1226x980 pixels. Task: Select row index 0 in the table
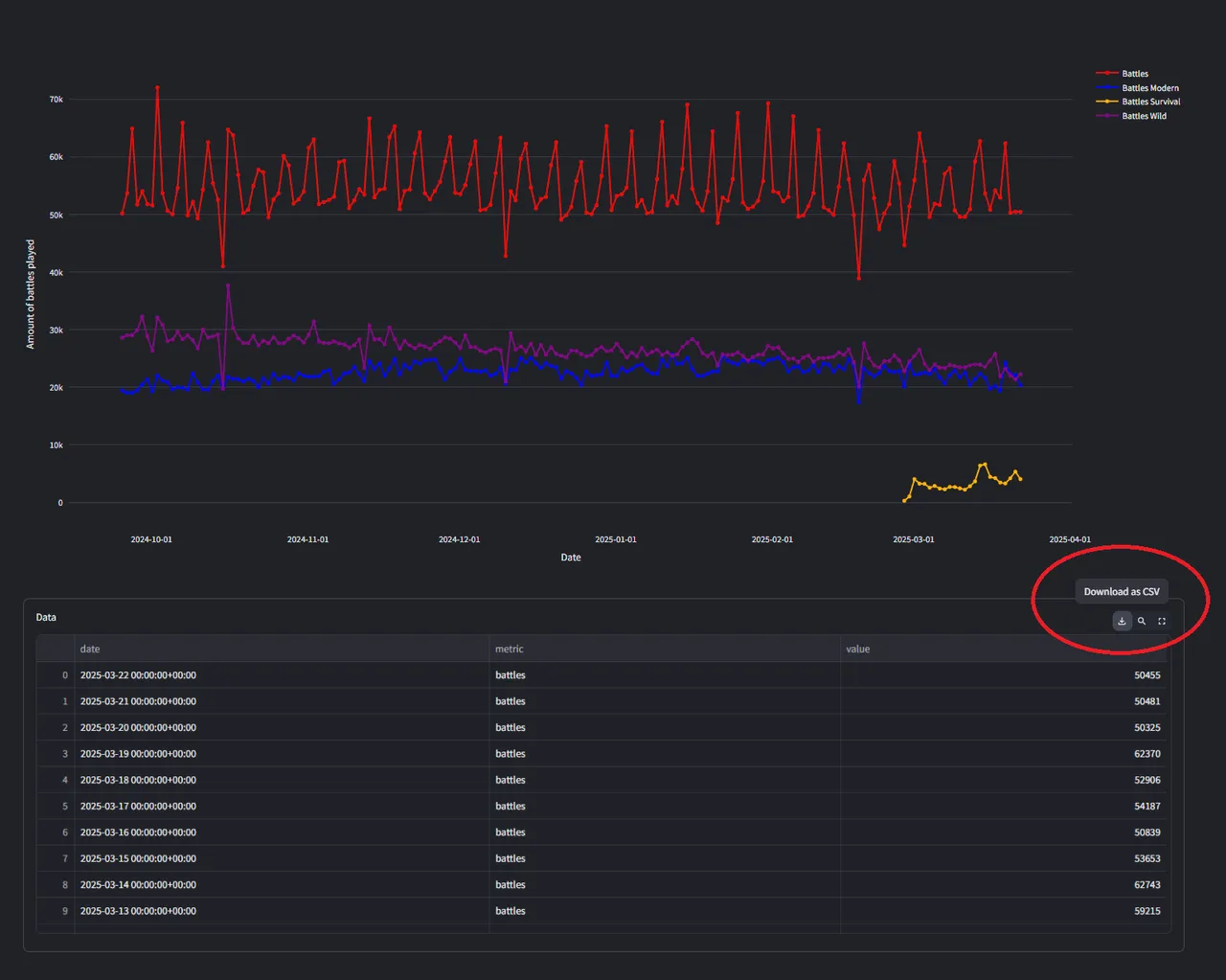[56, 675]
